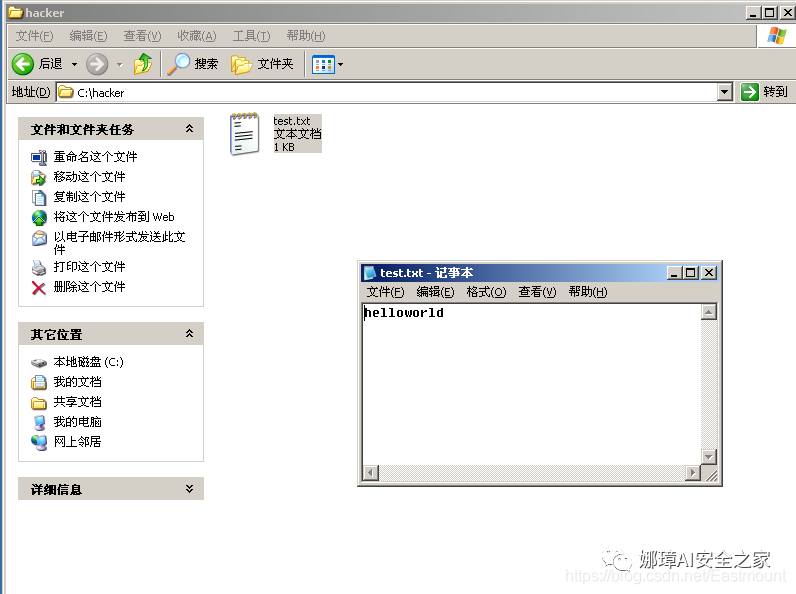
Task: Click the Views grid icon
Action: (323, 64)
